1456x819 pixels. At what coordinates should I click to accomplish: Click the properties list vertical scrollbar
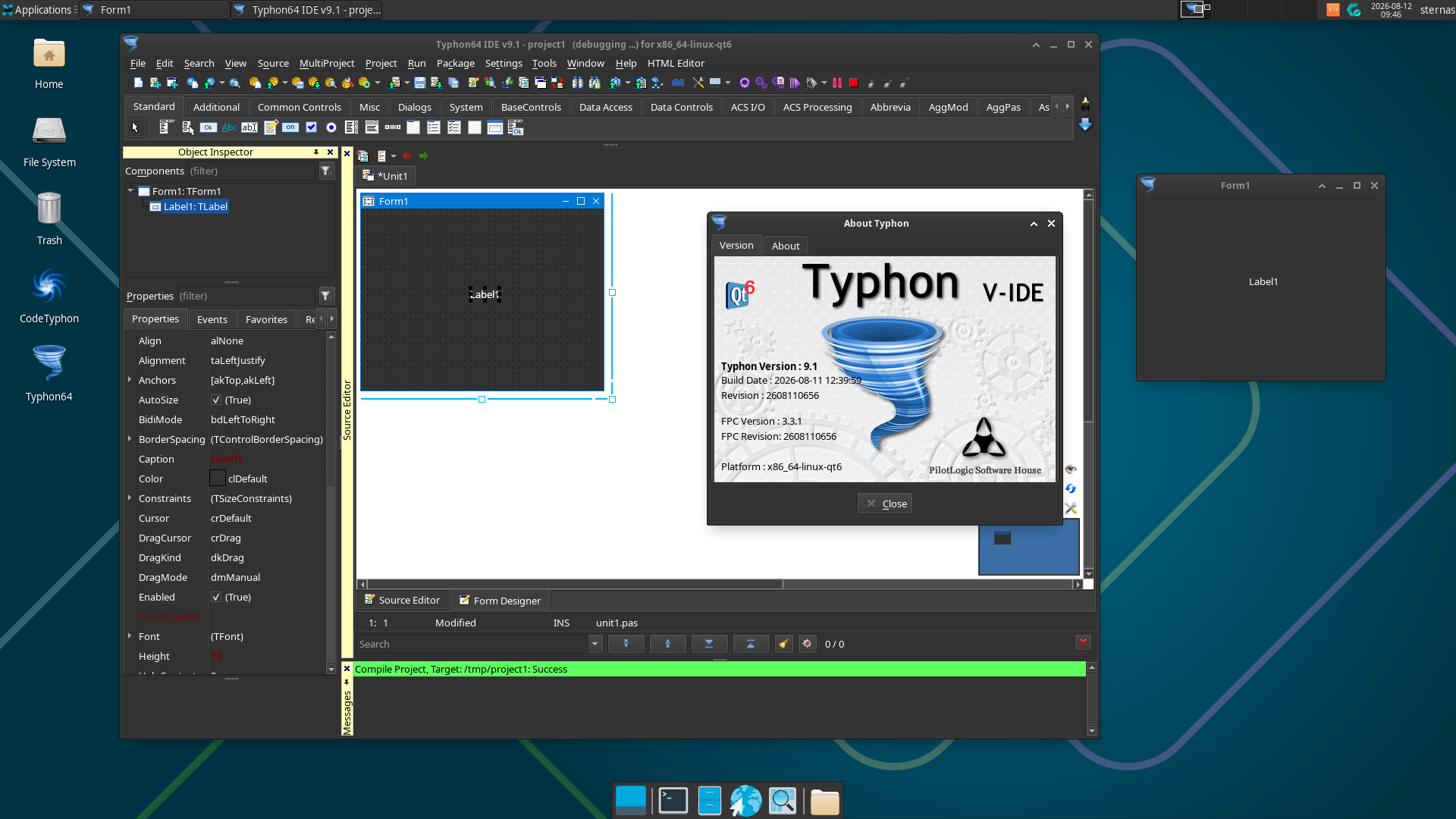coord(331,503)
